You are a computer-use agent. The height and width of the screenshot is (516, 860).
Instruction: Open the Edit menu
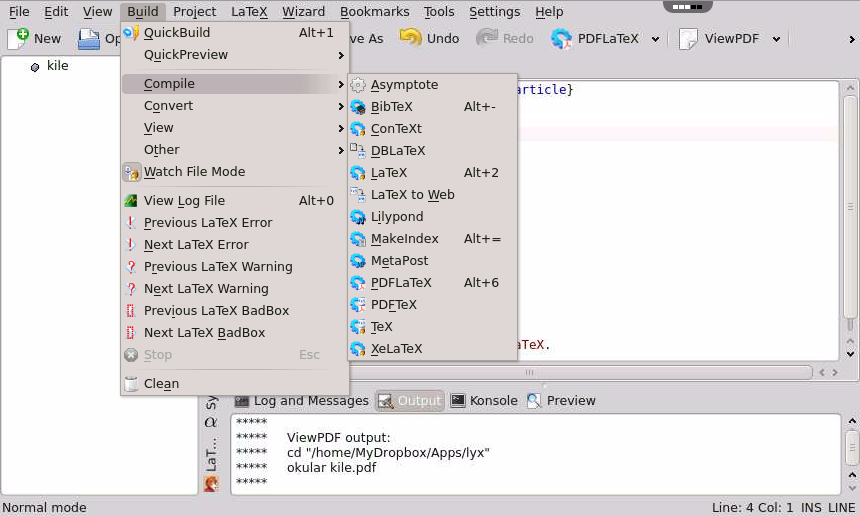[x=56, y=12]
